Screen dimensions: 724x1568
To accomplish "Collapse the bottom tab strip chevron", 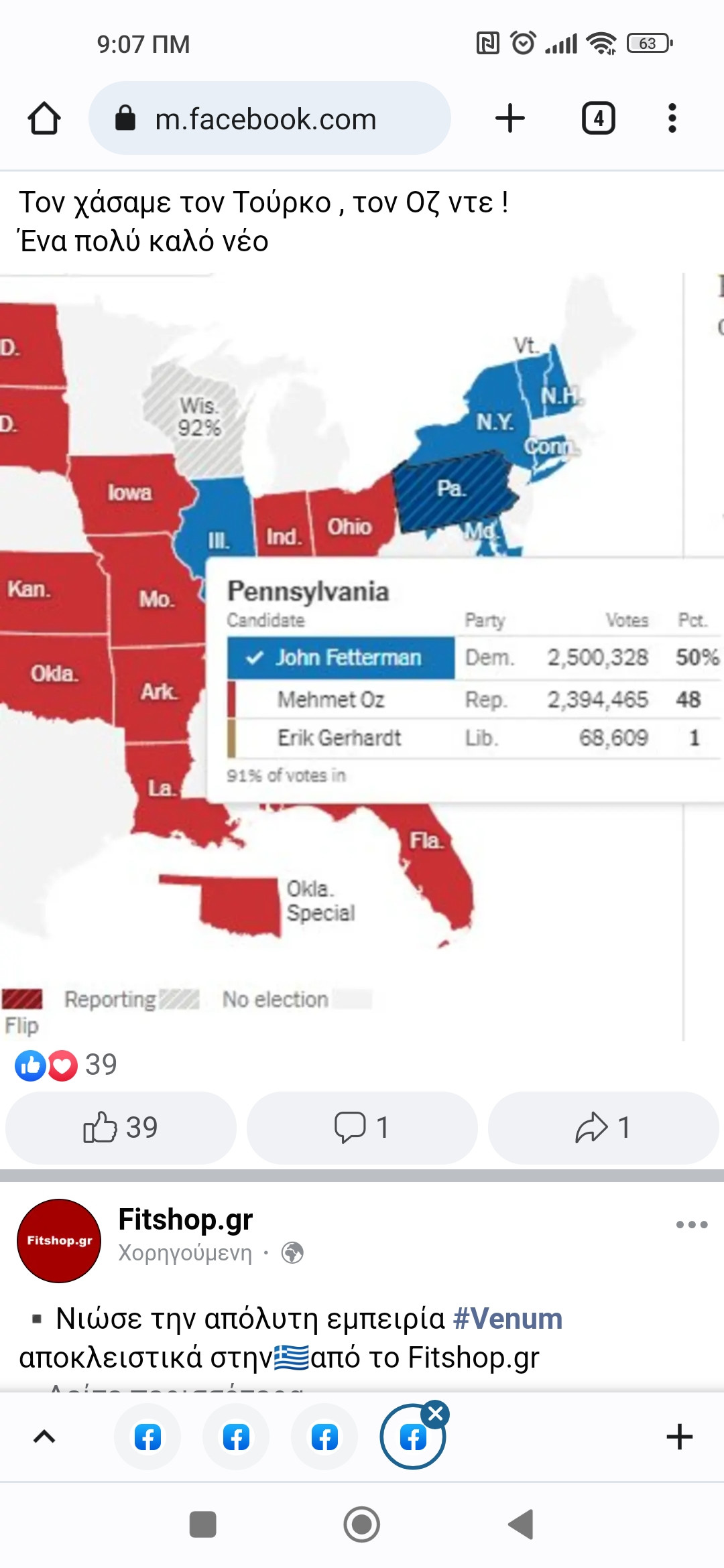I will pyautogui.click(x=44, y=1437).
